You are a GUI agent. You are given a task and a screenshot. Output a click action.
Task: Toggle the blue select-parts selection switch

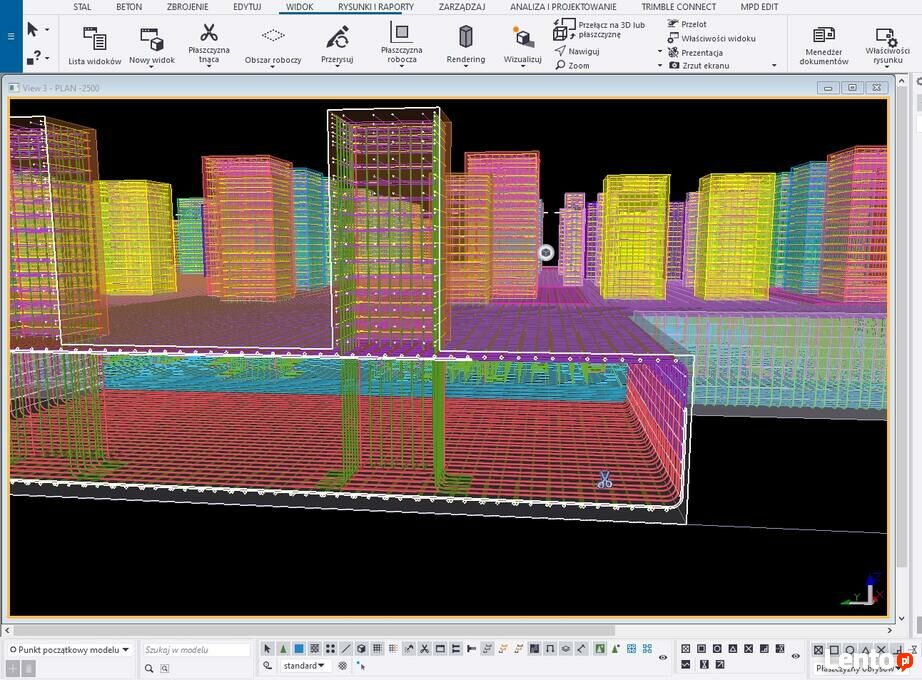(x=299, y=649)
